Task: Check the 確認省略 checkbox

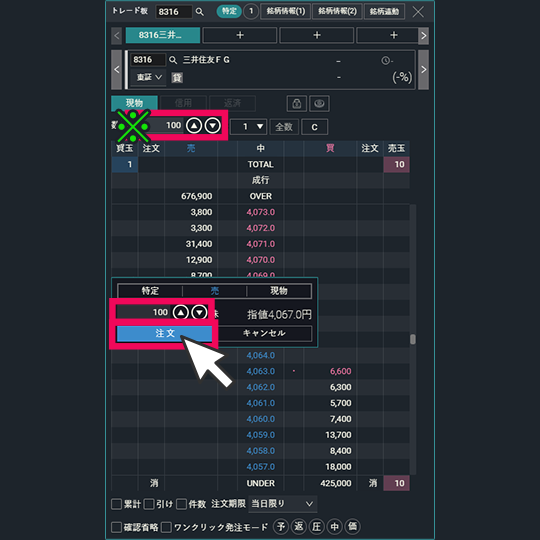Action: pyautogui.click(x=116, y=527)
